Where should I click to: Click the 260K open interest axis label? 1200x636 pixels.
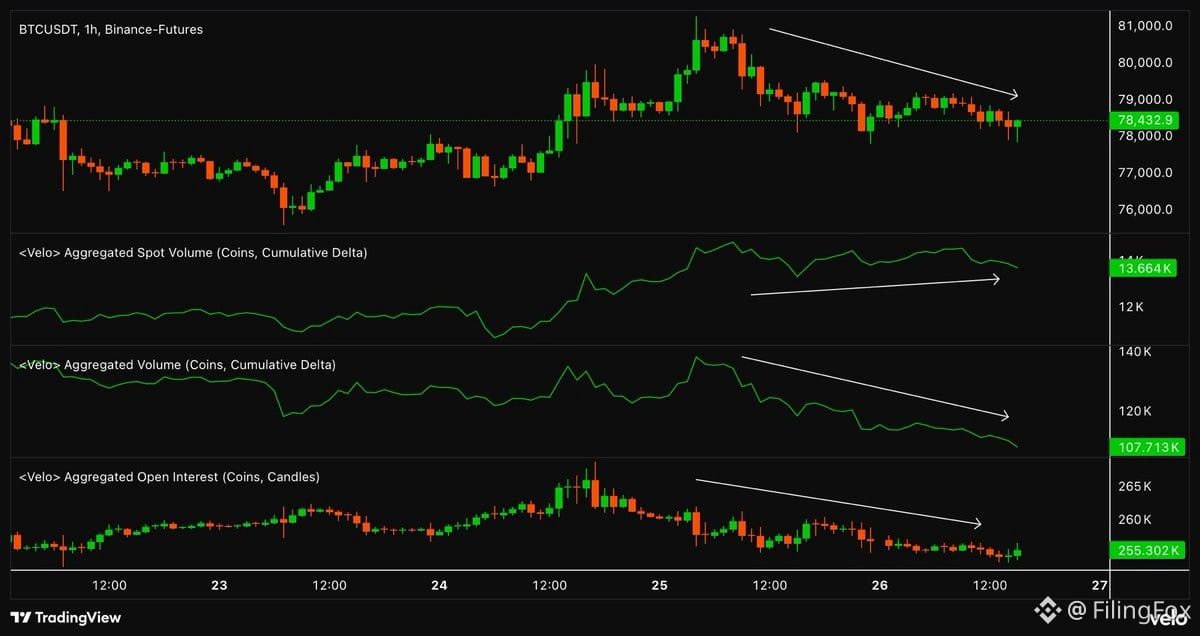click(x=1136, y=520)
